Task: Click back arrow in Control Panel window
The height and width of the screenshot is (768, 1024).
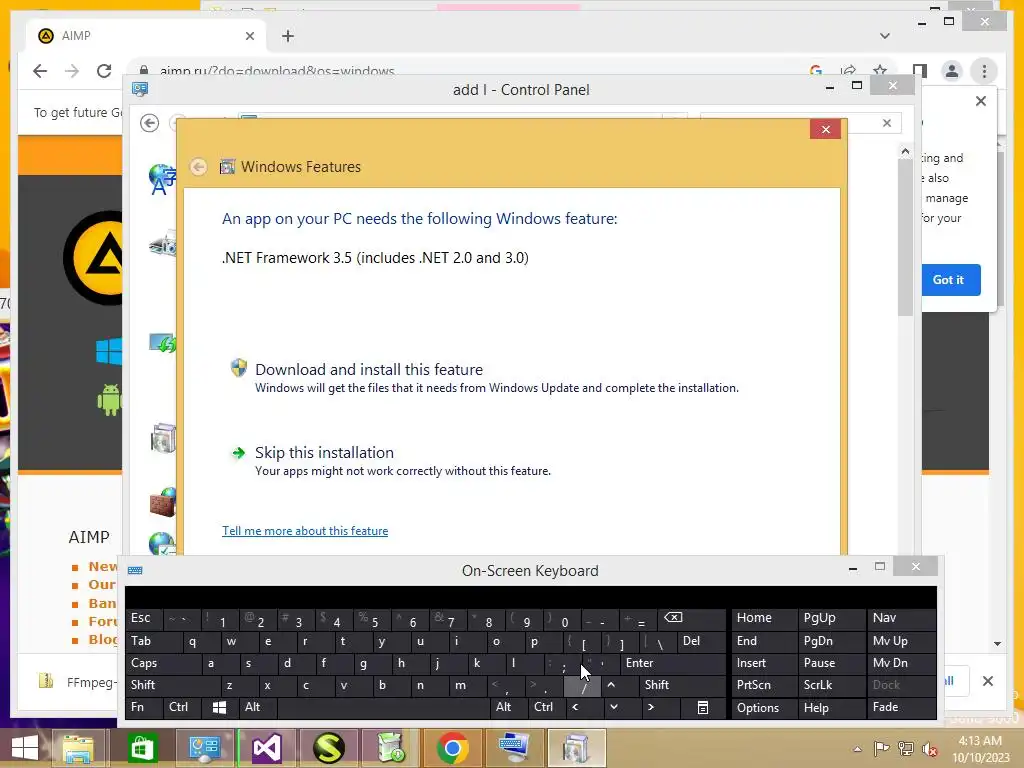Action: (150, 123)
